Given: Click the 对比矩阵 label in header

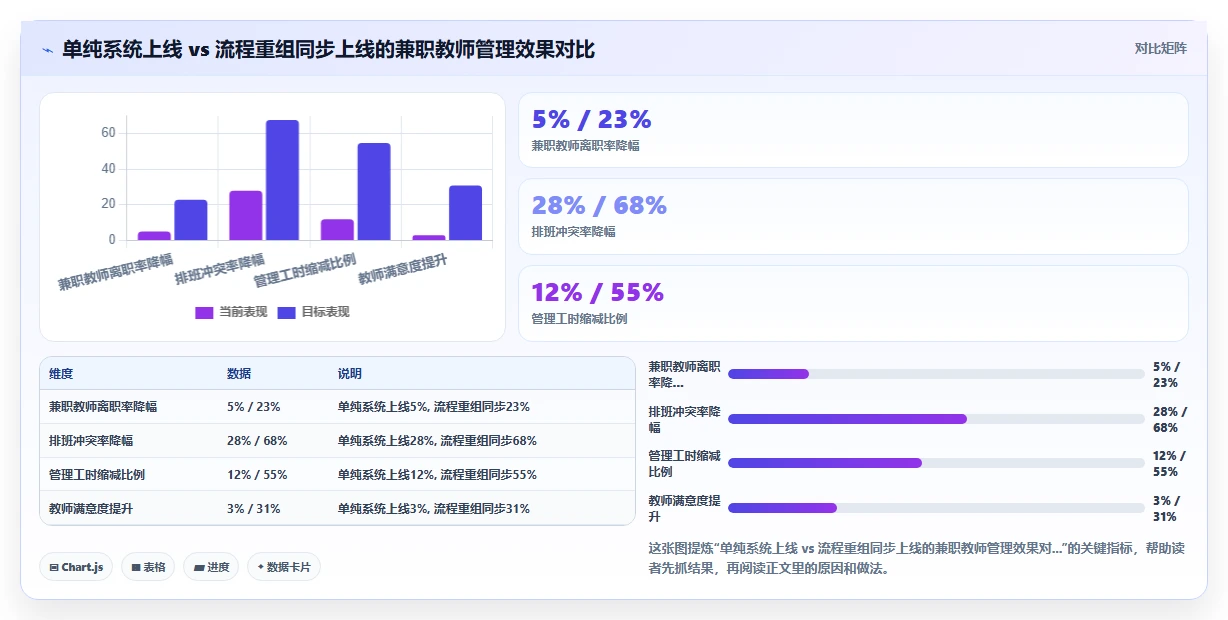Looking at the screenshot, I should pyautogui.click(x=1161, y=48).
